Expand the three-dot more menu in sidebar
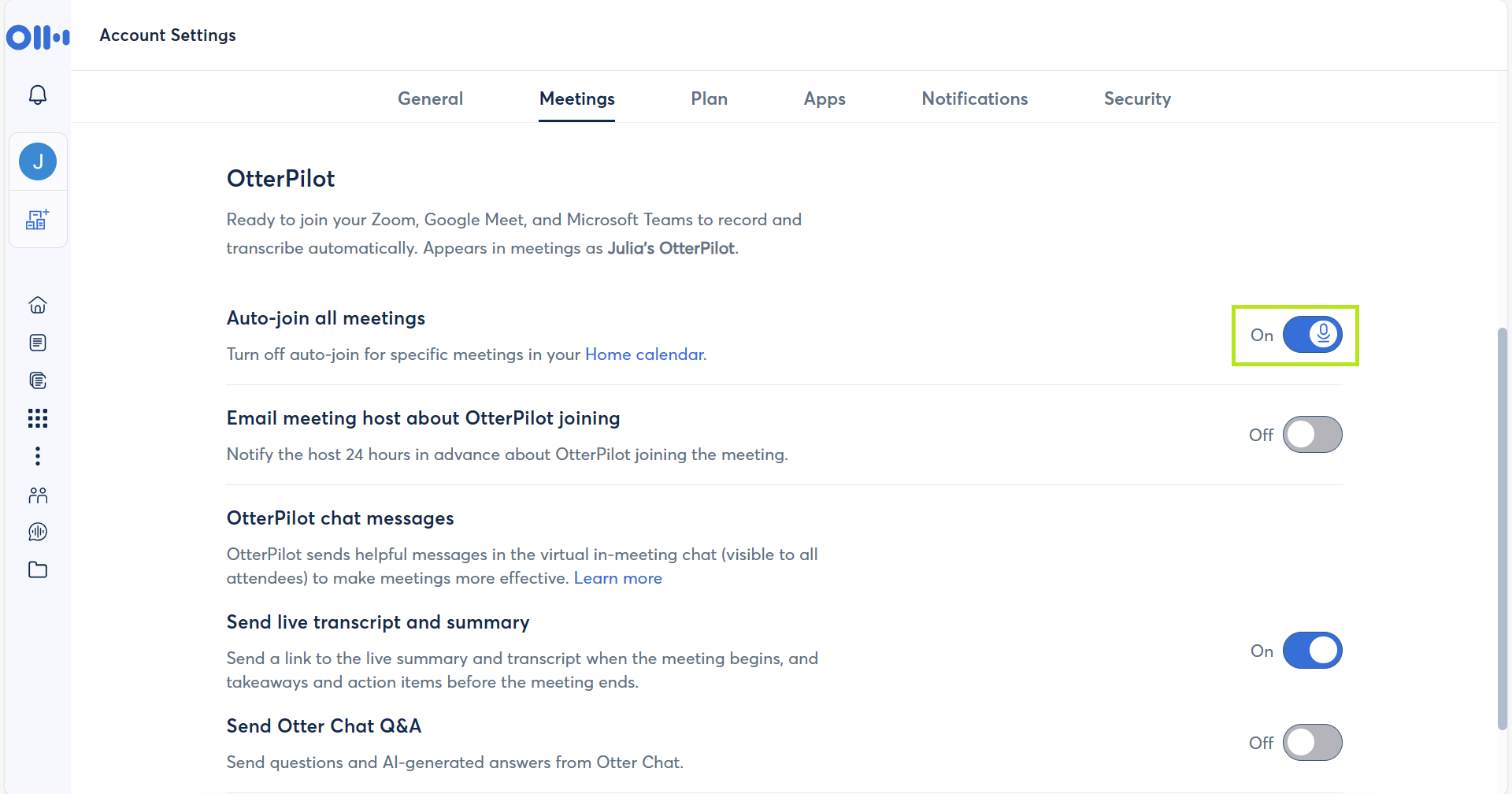Viewport: 1512px width, 794px height. 38,456
